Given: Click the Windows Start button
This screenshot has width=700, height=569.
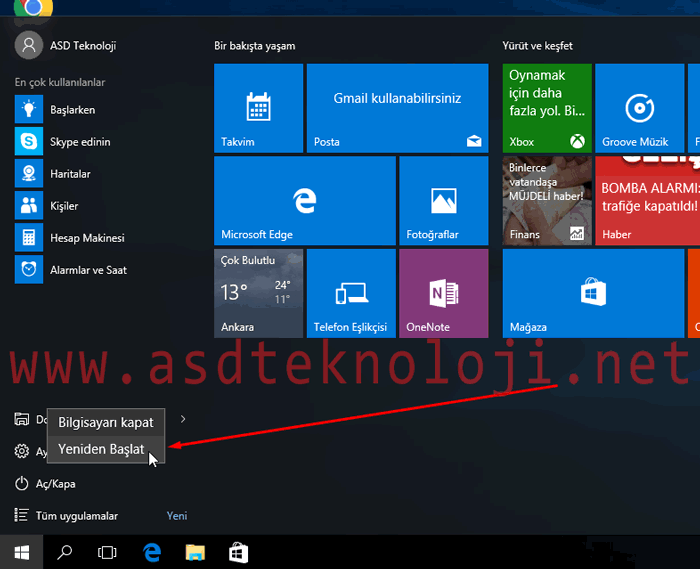Looking at the screenshot, I should pyautogui.click(x=21, y=552).
